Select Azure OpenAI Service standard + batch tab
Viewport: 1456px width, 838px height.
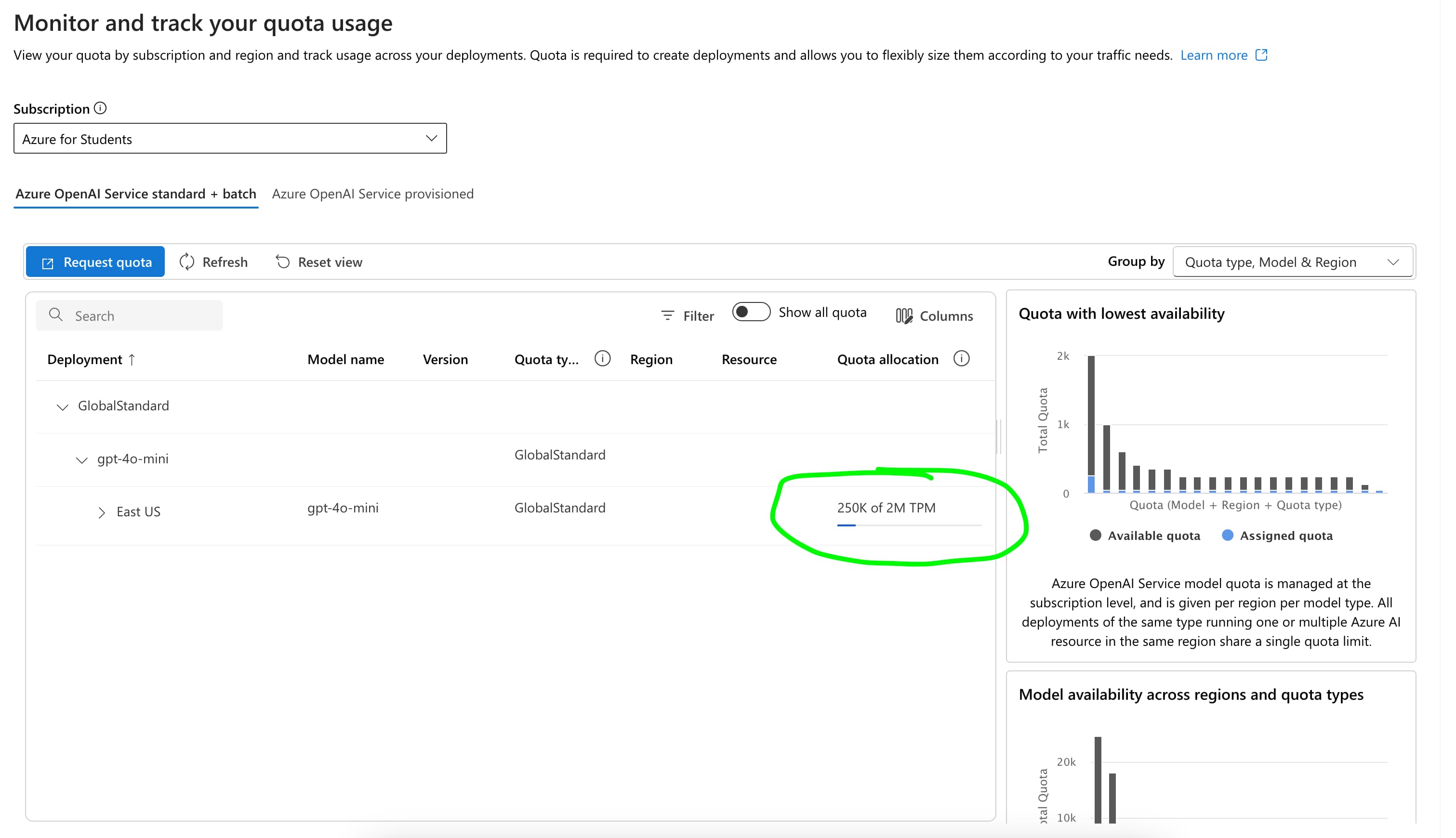[x=136, y=194]
